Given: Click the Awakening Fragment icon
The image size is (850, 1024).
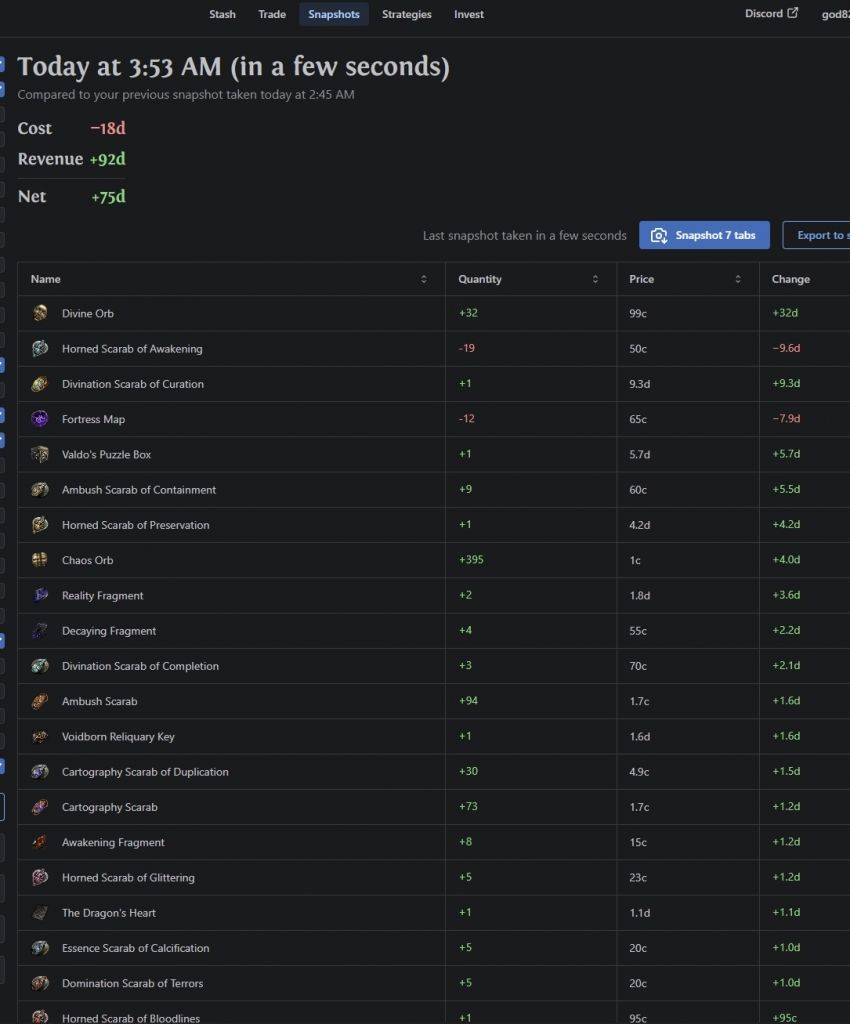Looking at the screenshot, I should (40, 842).
